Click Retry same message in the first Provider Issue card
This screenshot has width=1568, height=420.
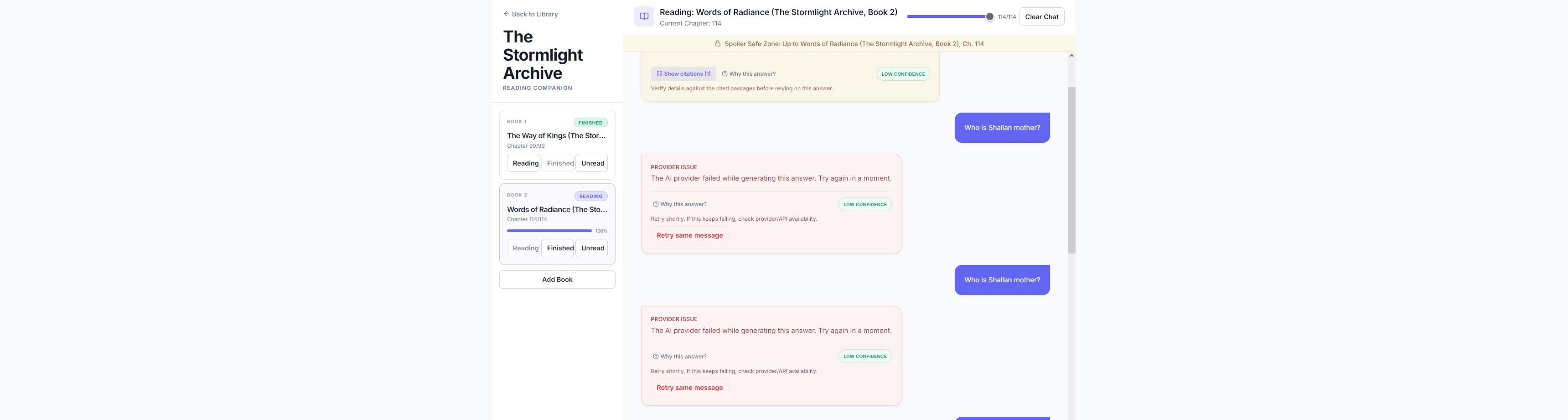pos(690,236)
